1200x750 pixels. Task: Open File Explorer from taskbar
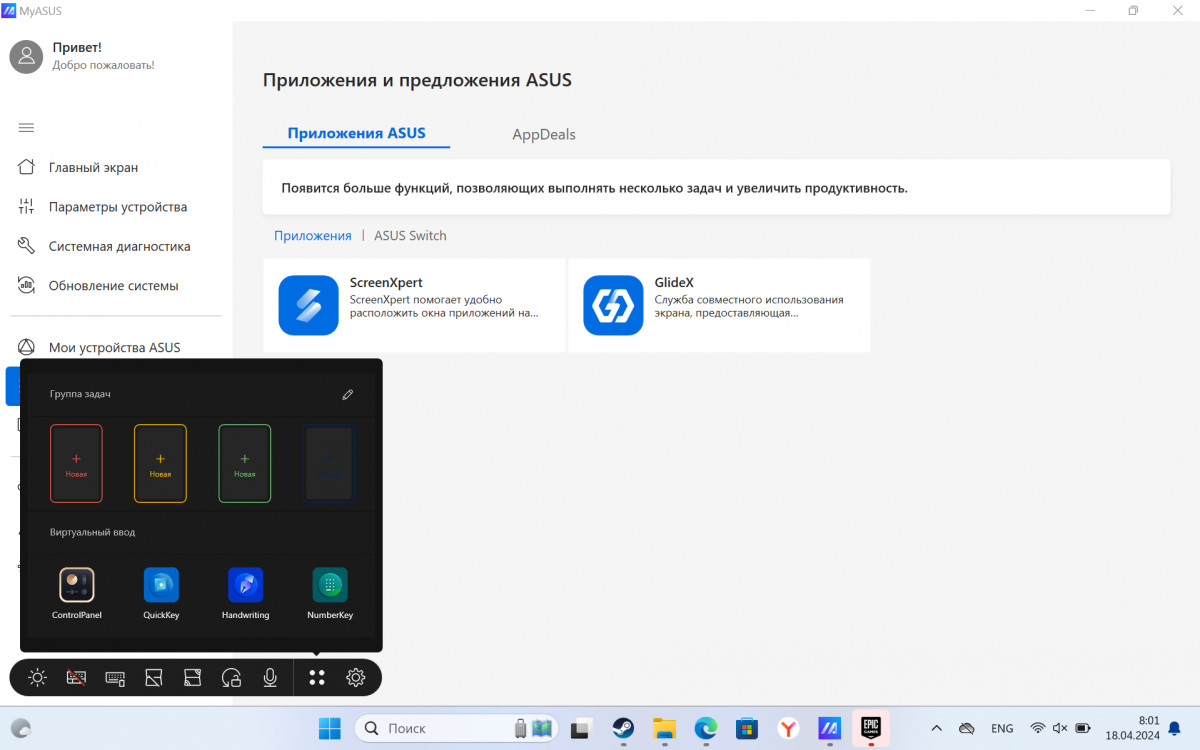point(665,728)
